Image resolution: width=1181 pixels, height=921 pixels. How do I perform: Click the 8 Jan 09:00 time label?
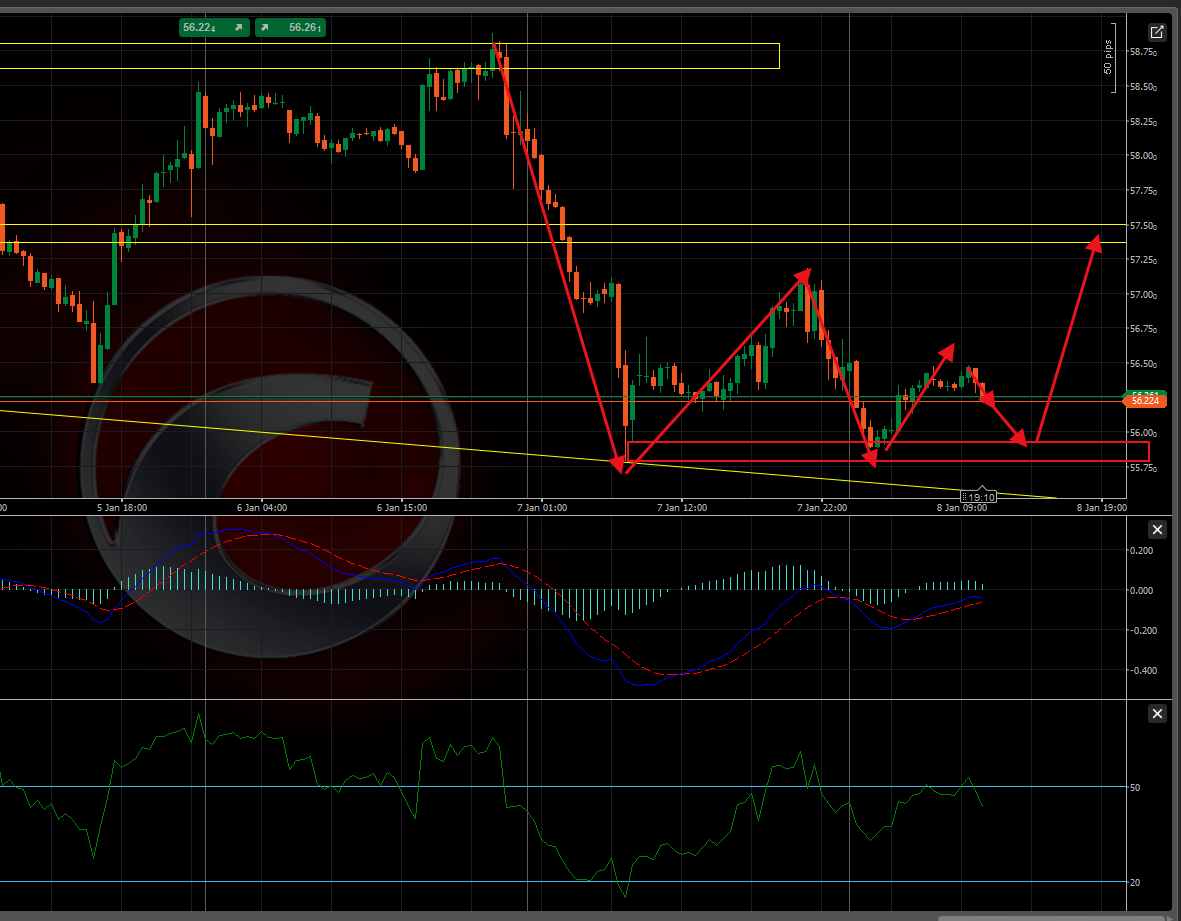pos(962,508)
